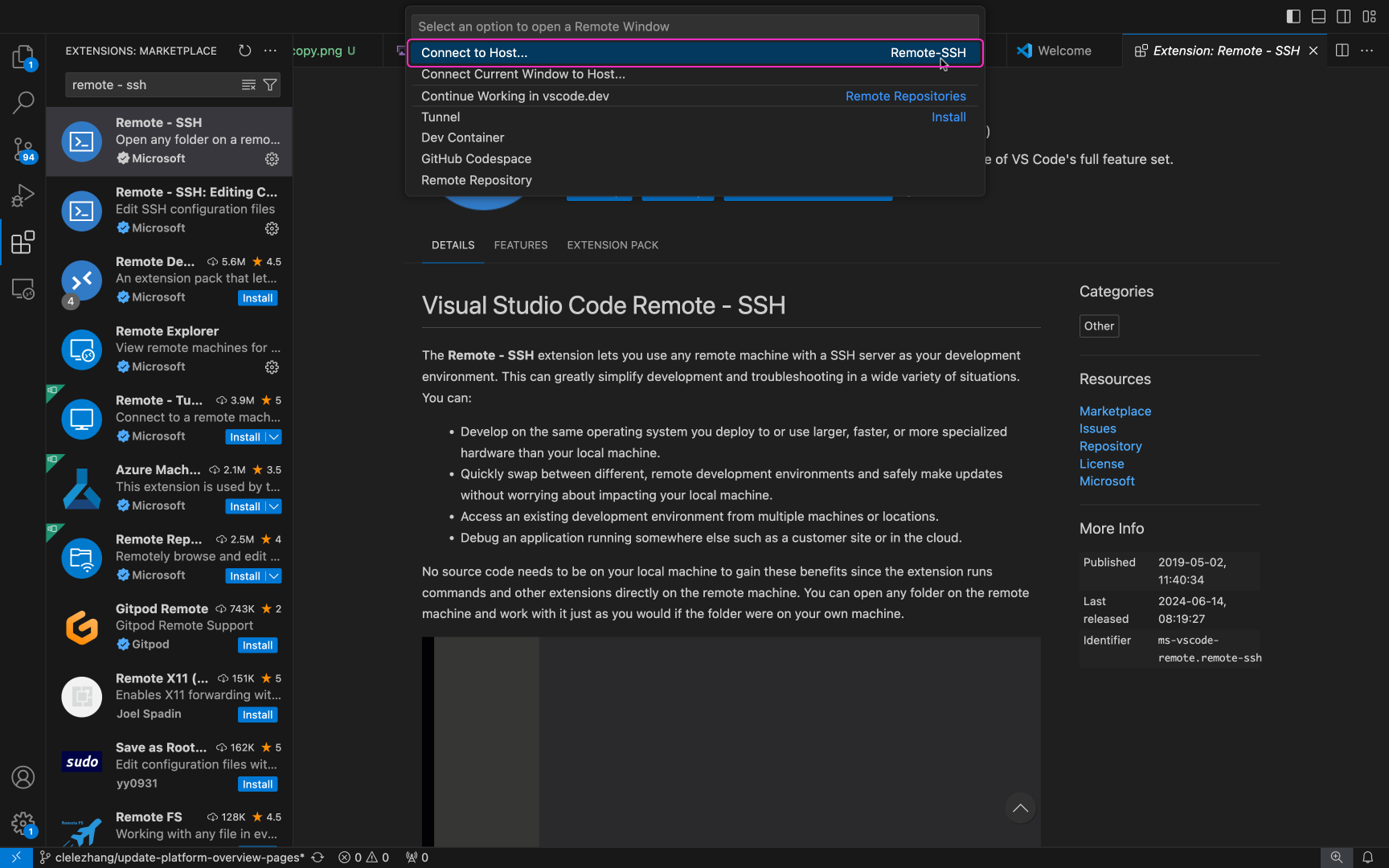The width and height of the screenshot is (1389, 868).
Task: Expand Install dropdown for Remote Repositories extension
Action: tap(274, 576)
